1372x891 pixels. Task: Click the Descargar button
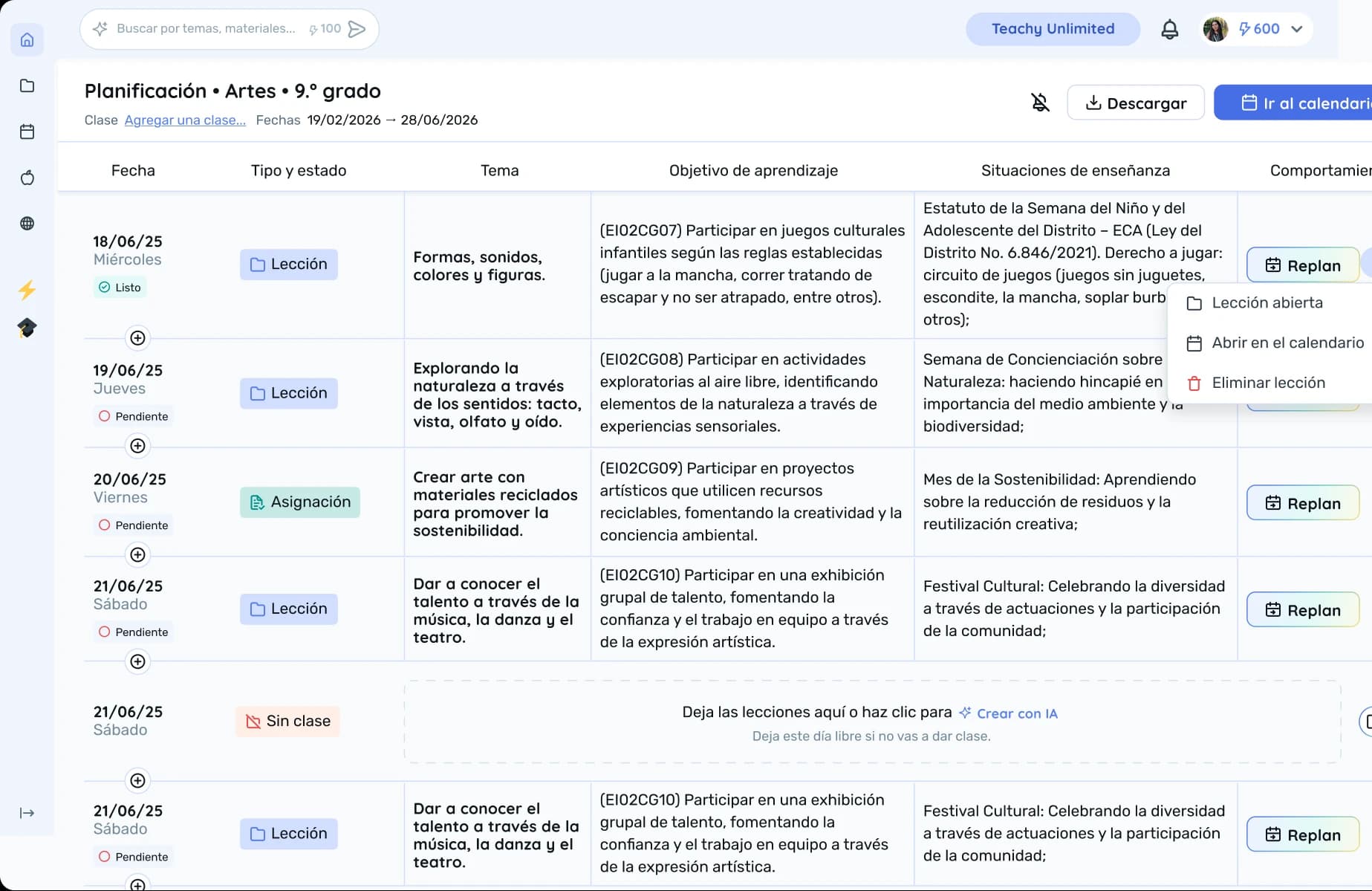(x=1136, y=103)
